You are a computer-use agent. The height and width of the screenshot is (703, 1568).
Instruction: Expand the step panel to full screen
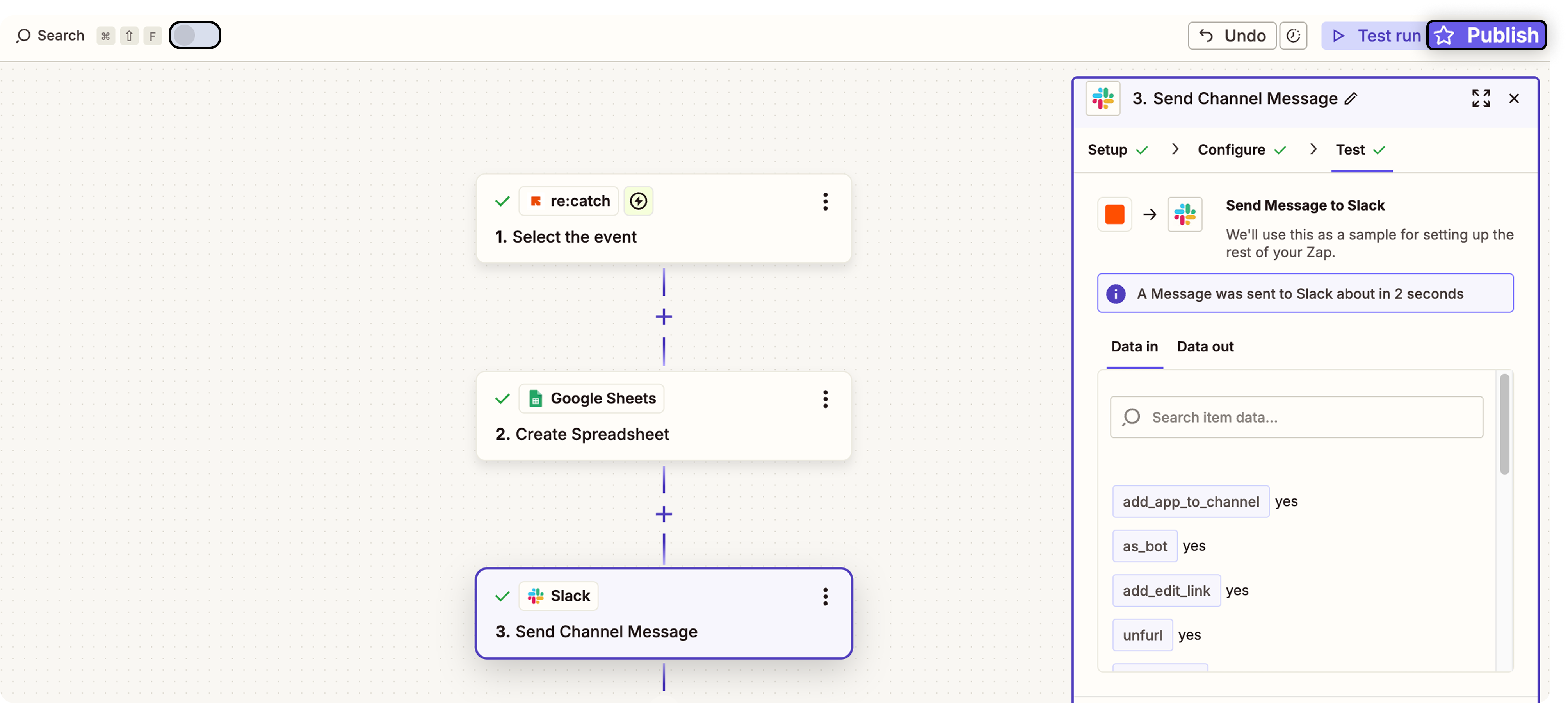pyautogui.click(x=1480, y=99)
